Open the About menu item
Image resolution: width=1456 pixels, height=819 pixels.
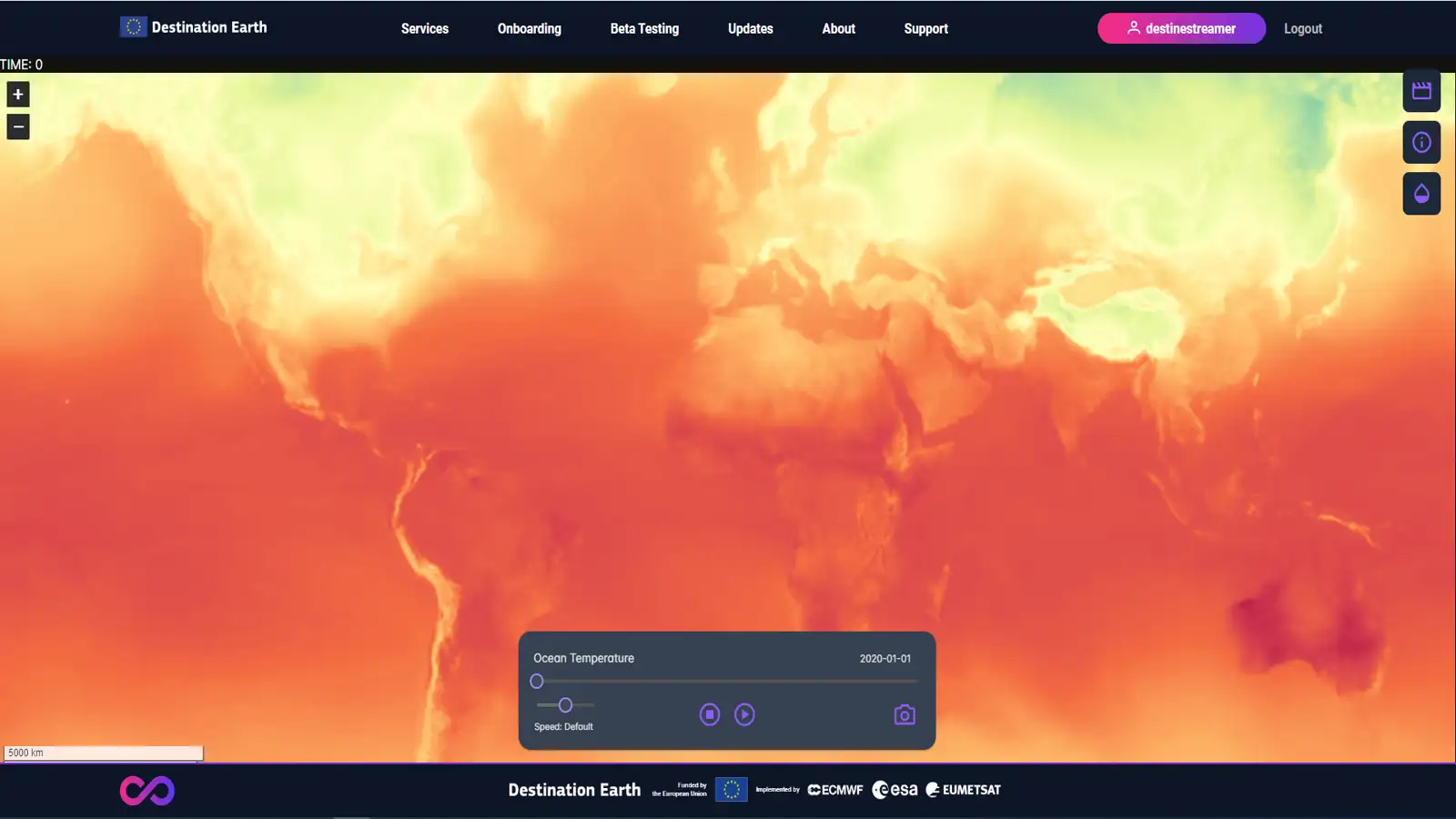pos(838,29)
